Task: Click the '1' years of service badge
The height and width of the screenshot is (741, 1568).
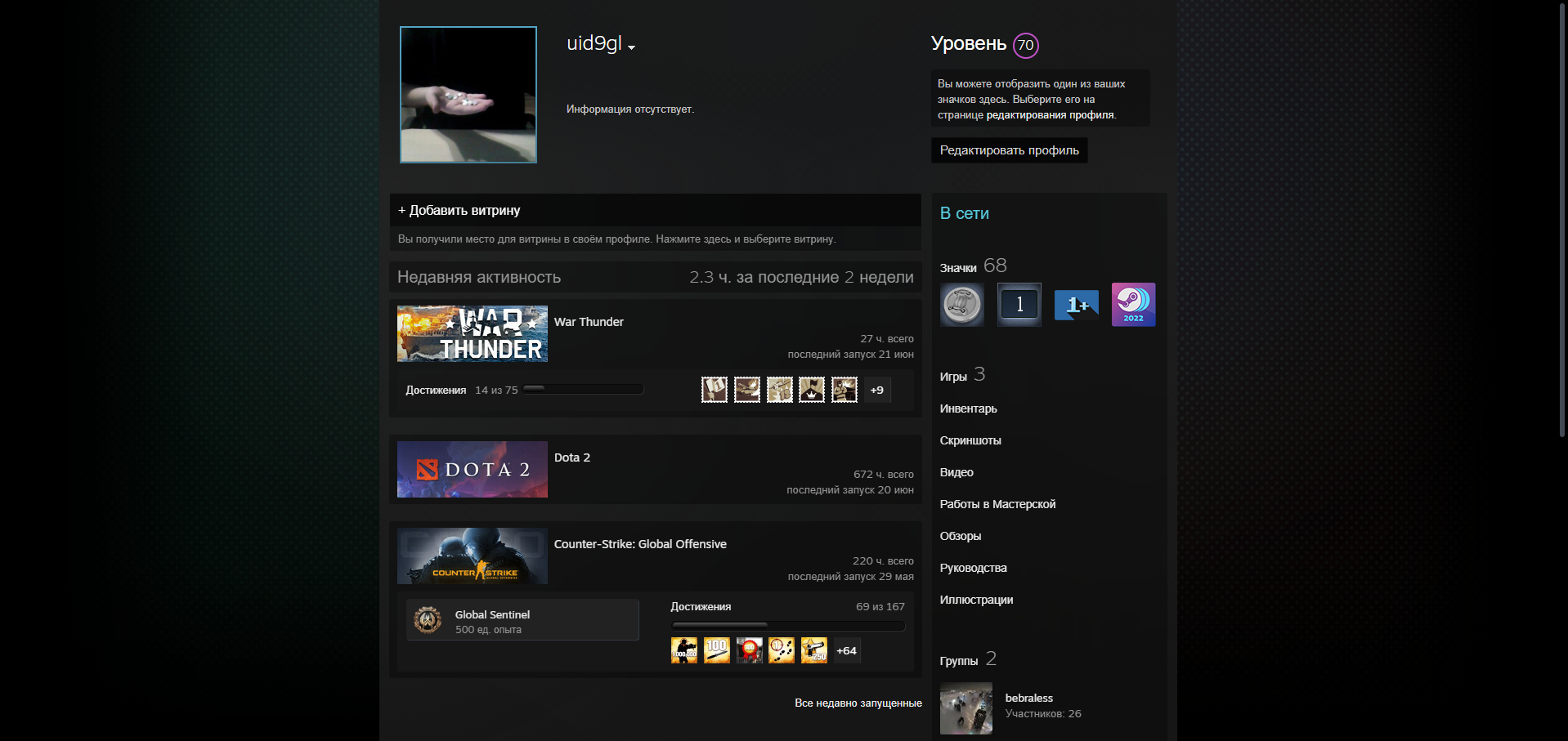Action: pos(1019,305)
